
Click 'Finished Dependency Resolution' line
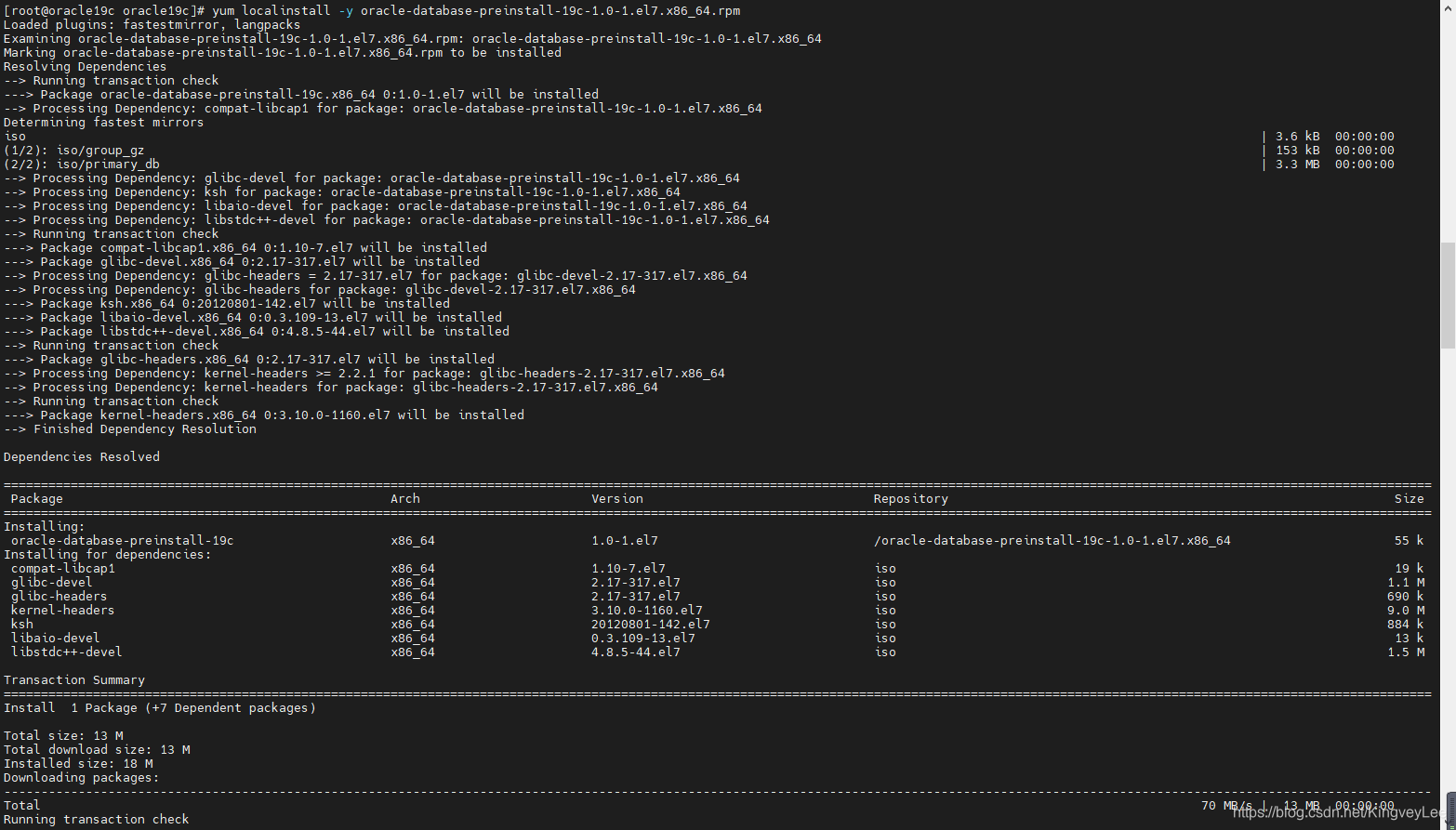coord(129,428)
